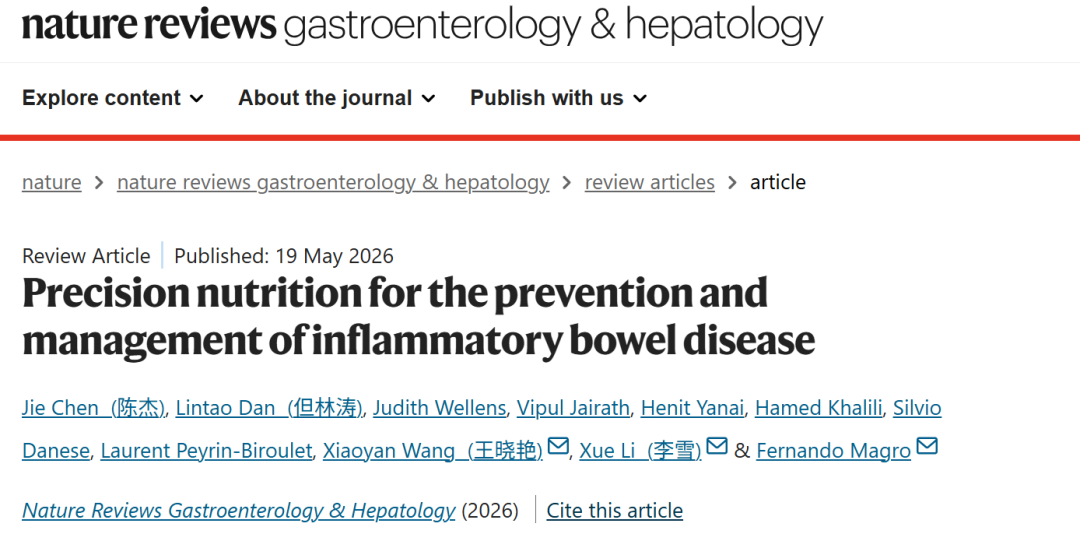Image resolution: width=1080 pixels, height=541 pixels.
Task: Open Hamed Khalili author link
Action: 818,408
